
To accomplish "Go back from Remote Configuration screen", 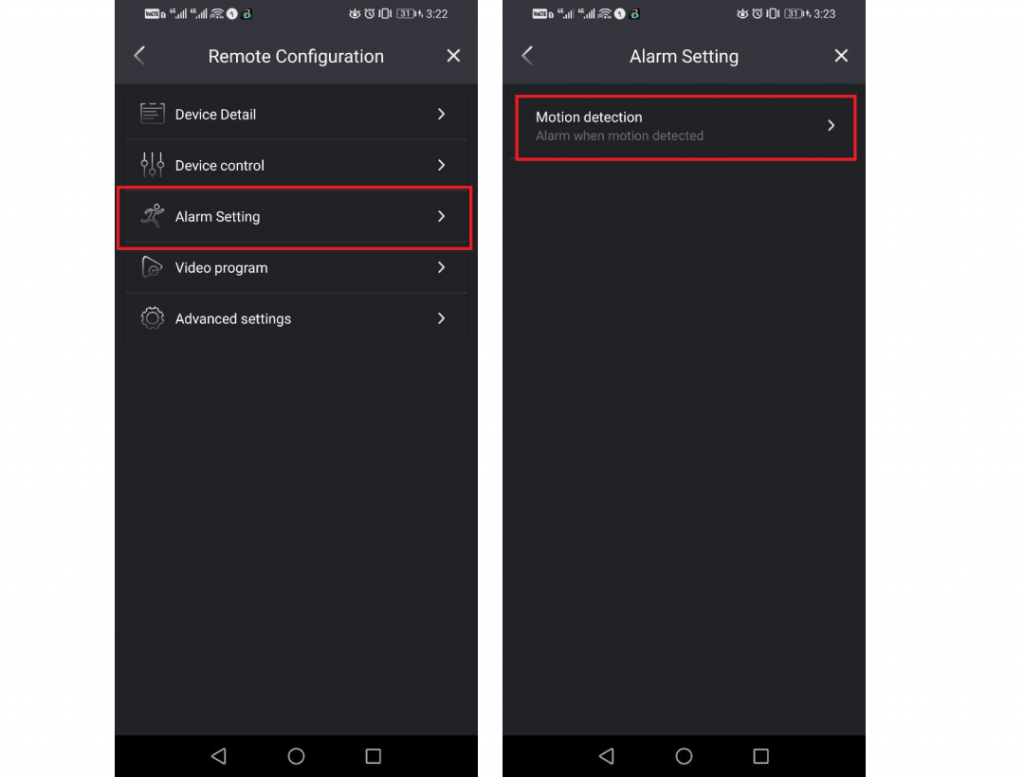I will 139,56.
